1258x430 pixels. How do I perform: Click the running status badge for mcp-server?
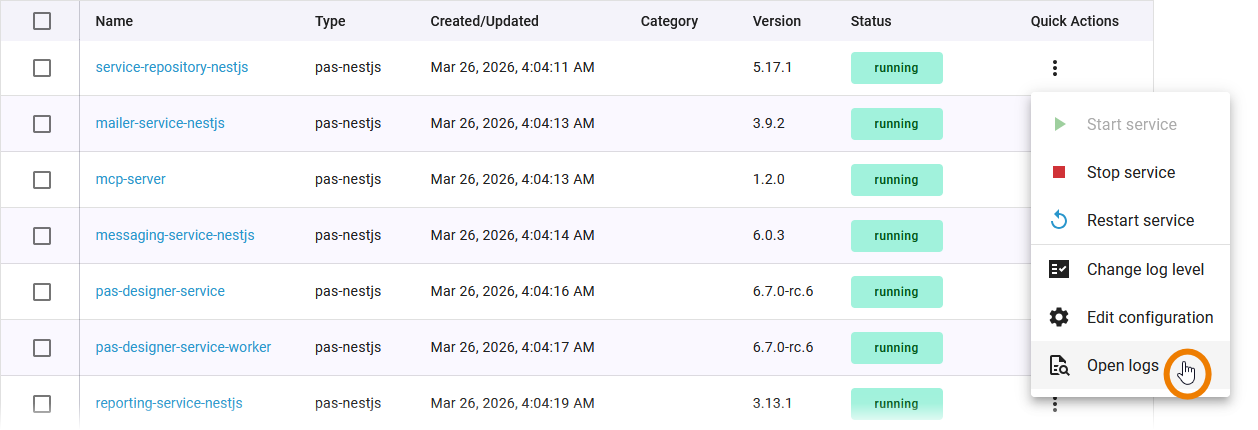pyautogui.click(x=896, y=180)
